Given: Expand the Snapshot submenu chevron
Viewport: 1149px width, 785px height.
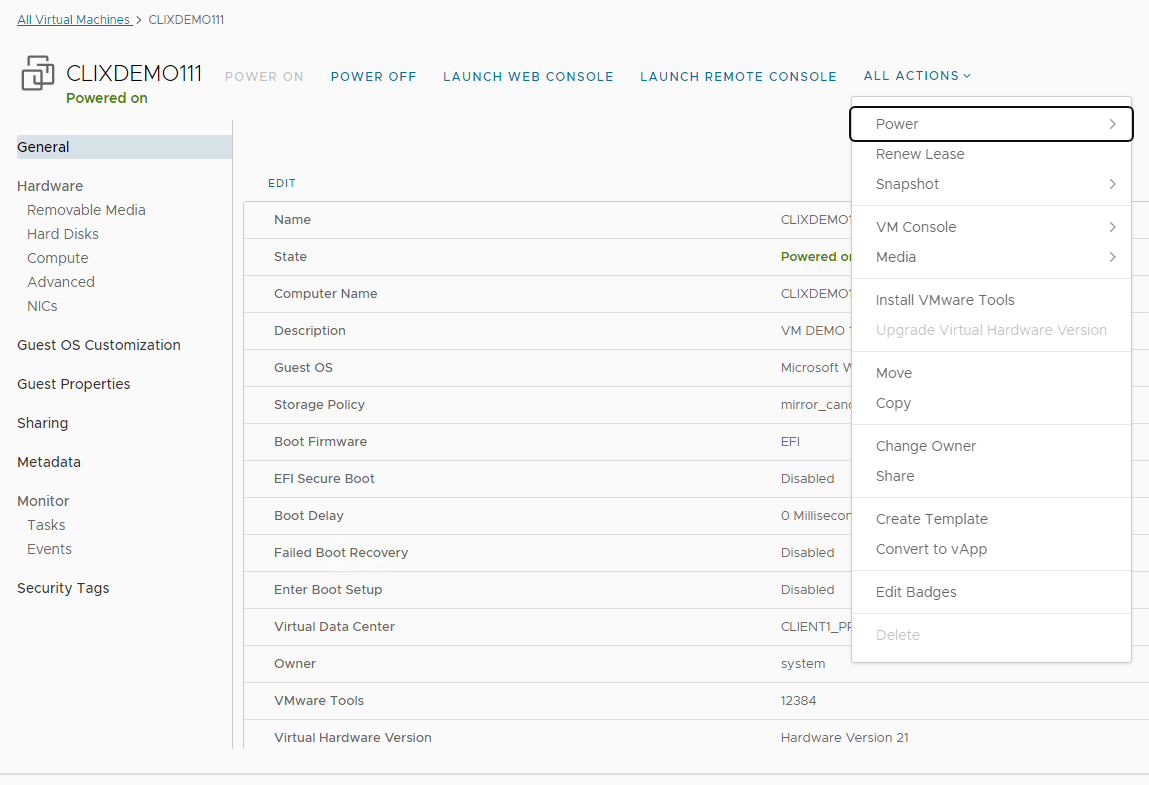Looking at the screenshot, I should (1112, 184).
